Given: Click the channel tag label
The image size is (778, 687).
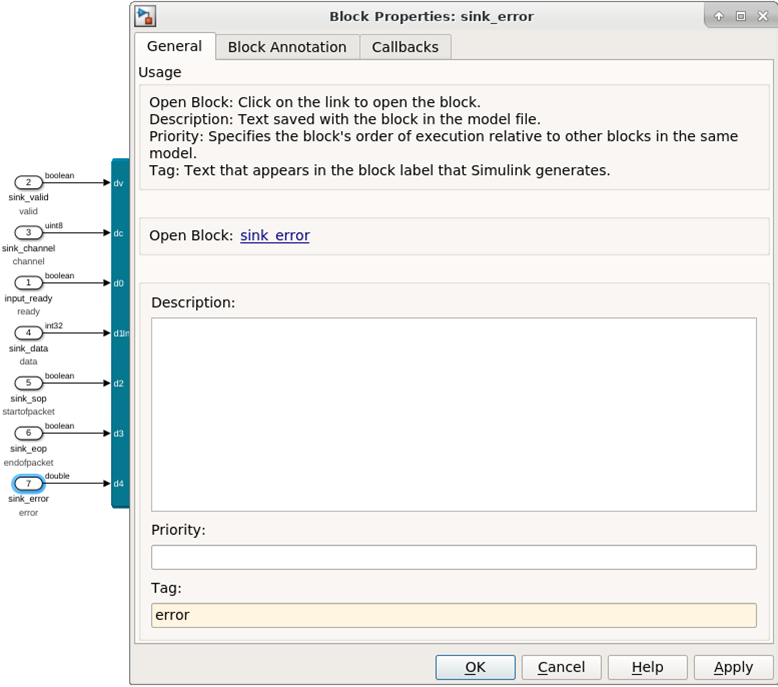Looking at the screenshot, I should (28, 261).
